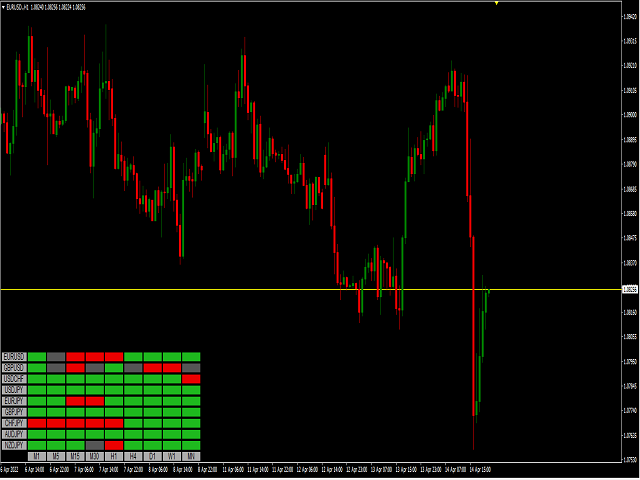Select the EURUSD symbol button
This screenshot has height=480, width=640.
click(x=14, y=357)
